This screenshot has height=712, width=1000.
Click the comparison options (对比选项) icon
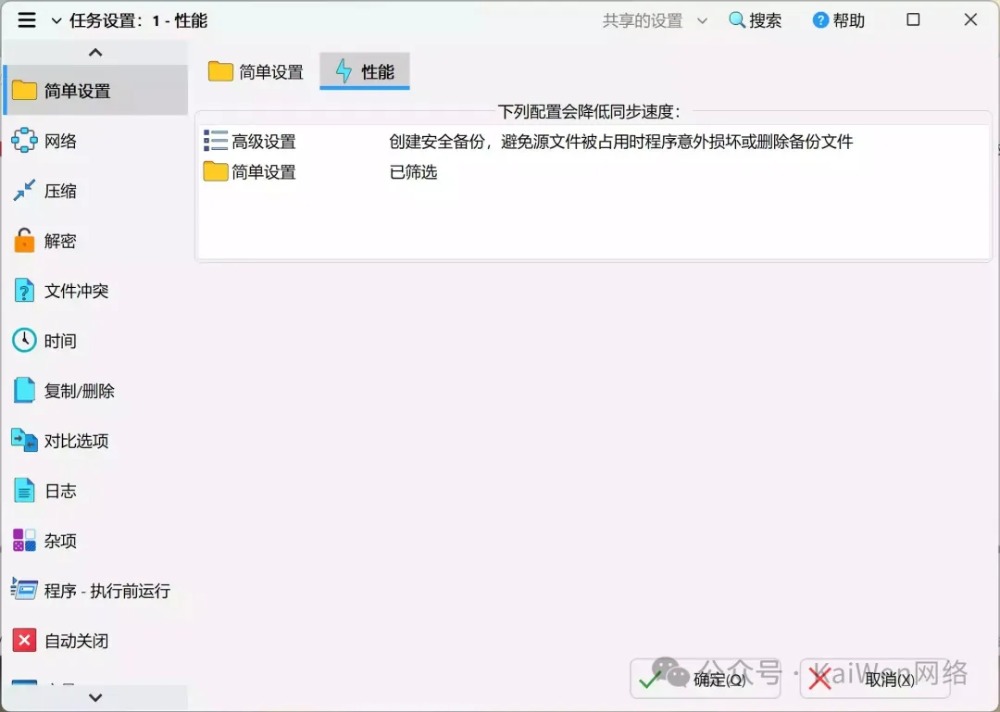[24, 441]
